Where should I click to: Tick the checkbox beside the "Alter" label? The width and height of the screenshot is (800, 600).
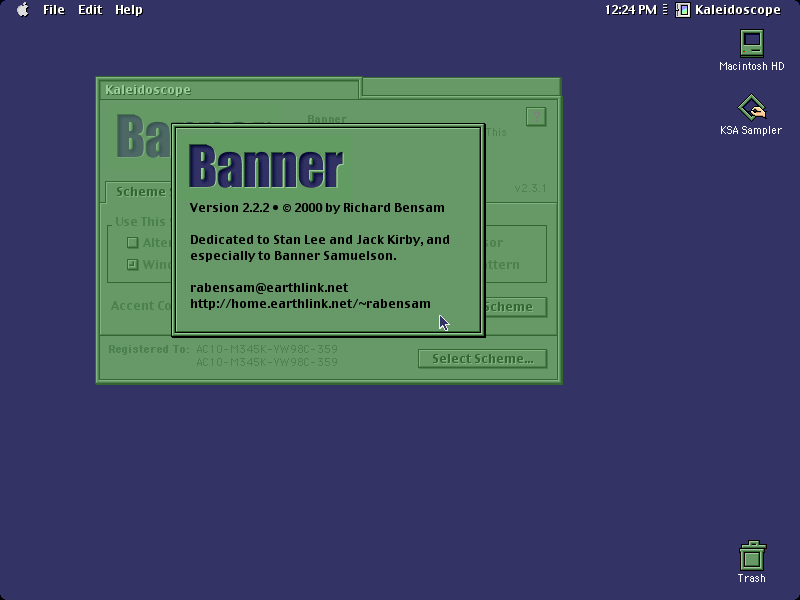coord(133,242)
